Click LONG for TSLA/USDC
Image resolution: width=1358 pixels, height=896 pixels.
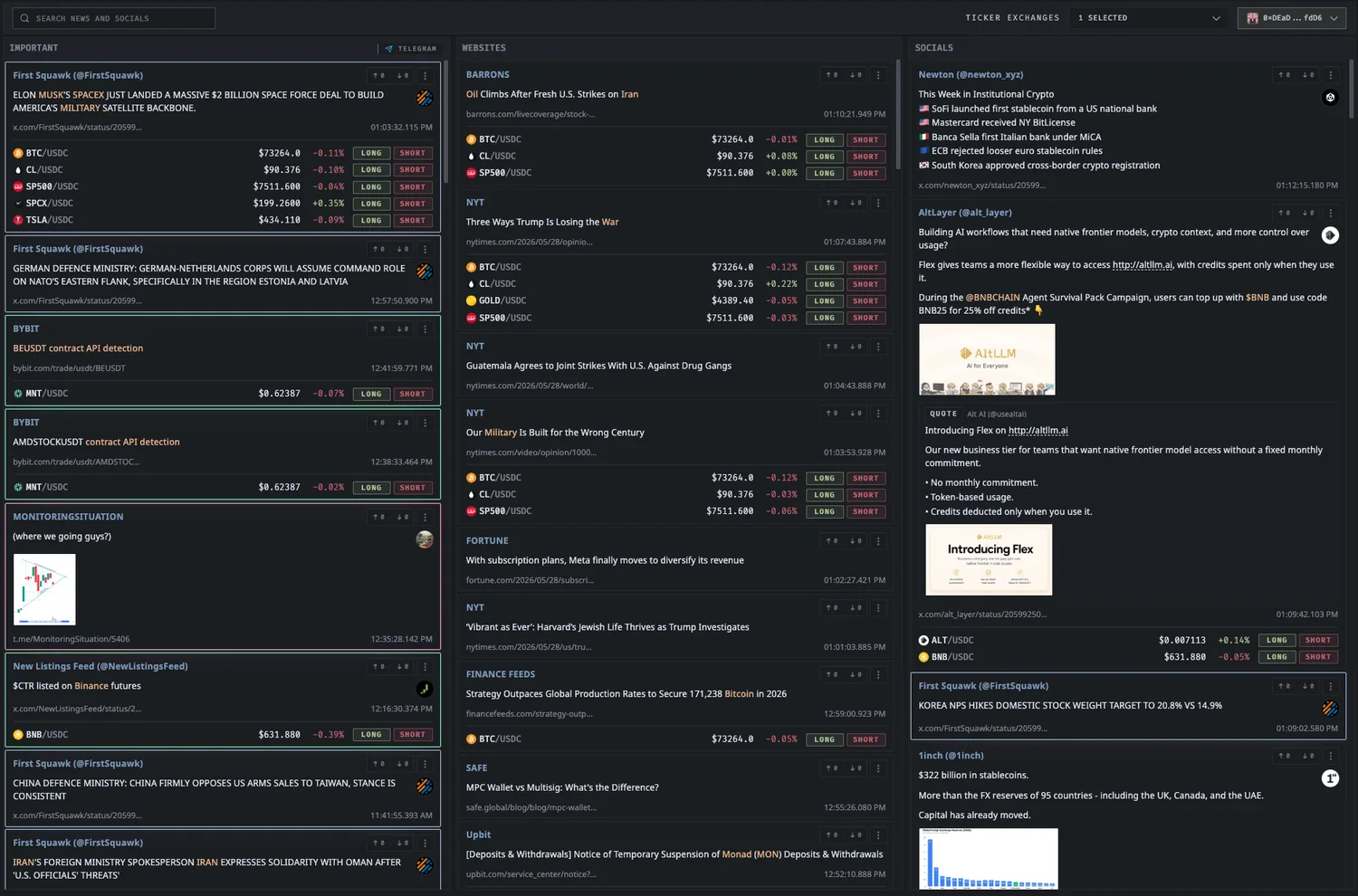[371, 220]
